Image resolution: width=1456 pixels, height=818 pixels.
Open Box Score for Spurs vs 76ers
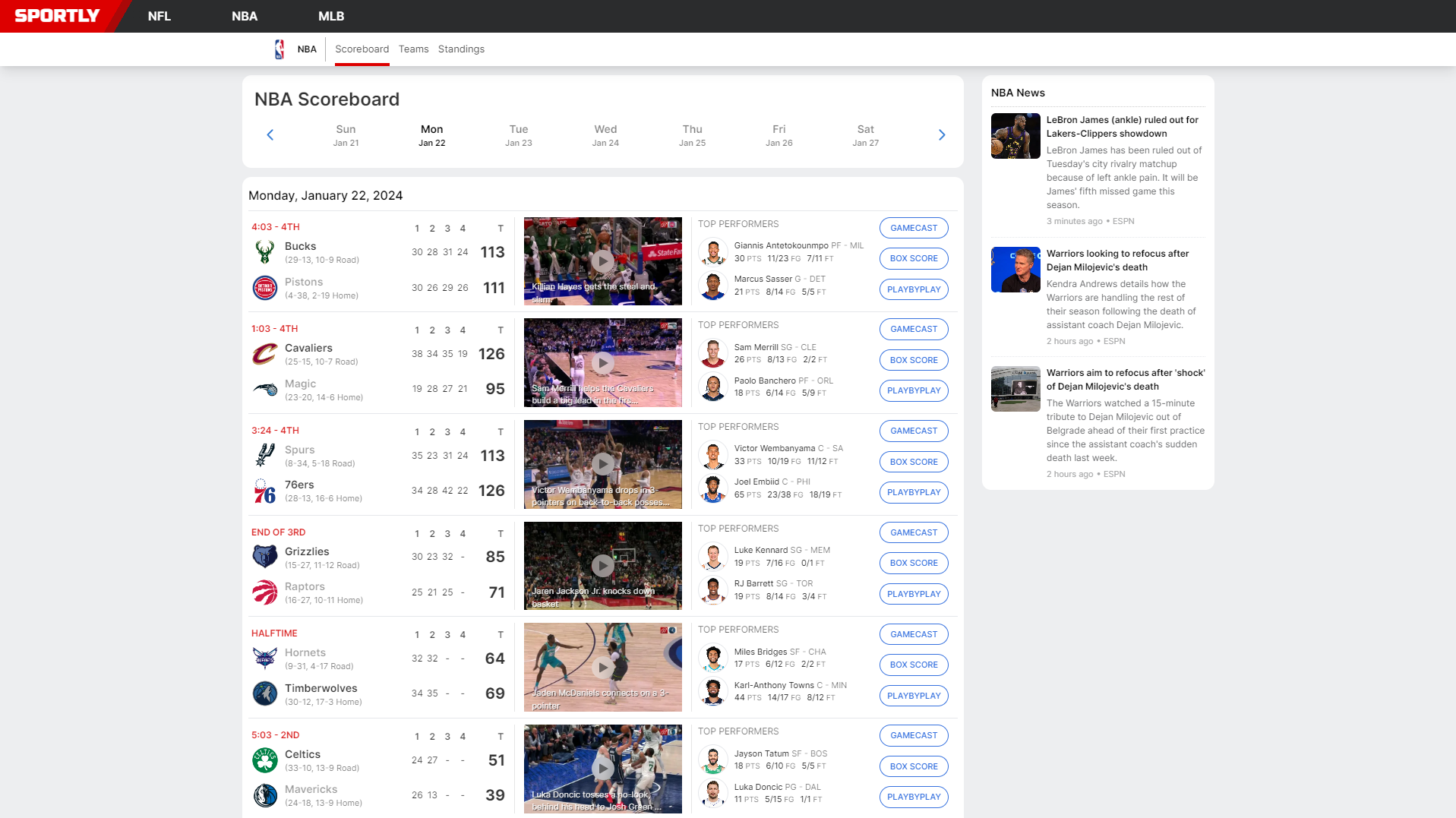click(x=914, y=462)
